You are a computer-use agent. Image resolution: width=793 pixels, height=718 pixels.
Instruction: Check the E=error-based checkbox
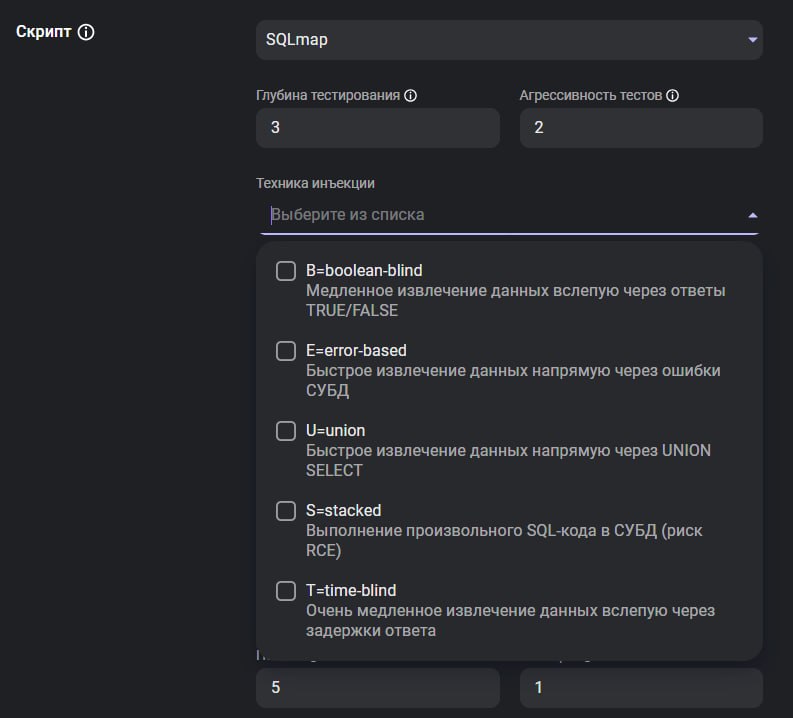tap(286, 351)
